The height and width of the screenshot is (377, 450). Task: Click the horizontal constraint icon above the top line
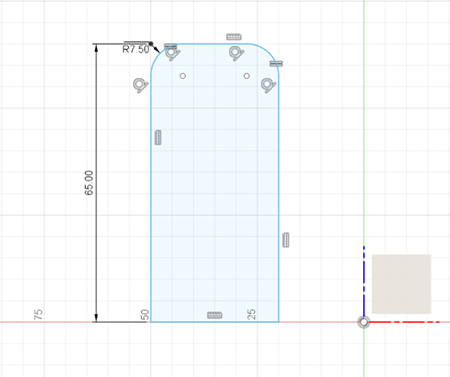(x=234, y=37)
